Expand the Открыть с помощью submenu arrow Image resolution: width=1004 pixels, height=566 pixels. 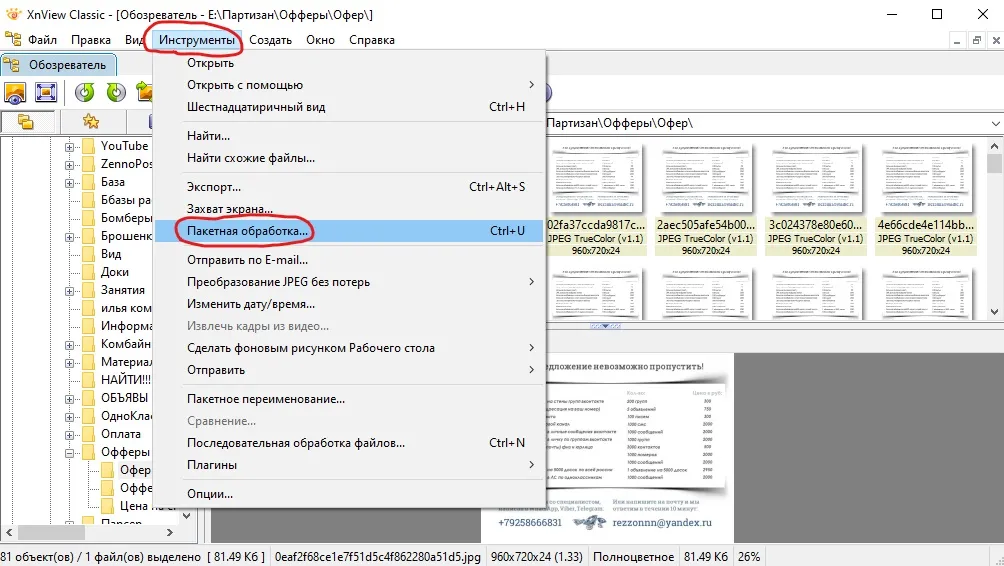[x=531, y=85]
